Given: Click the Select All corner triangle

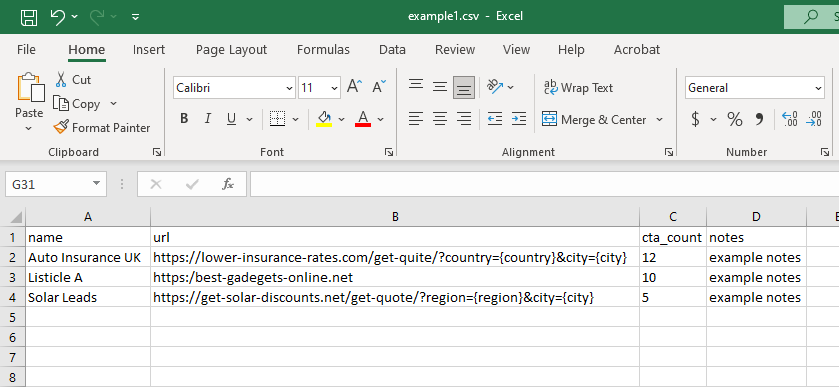Looking at the screenshot, I should [x=16, y=217].
